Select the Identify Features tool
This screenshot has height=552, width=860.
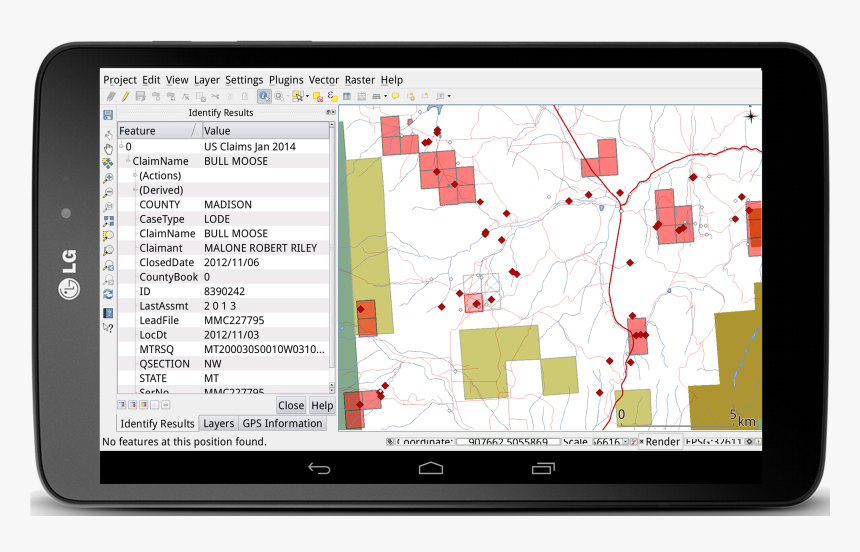(x=264, y=96)
